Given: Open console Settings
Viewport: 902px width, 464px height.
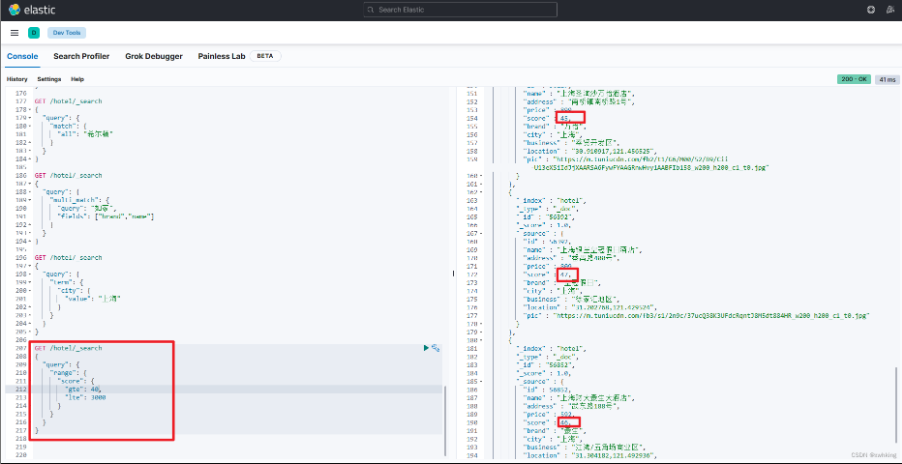Looking at the screenshot, I should [x=49, y=79].
